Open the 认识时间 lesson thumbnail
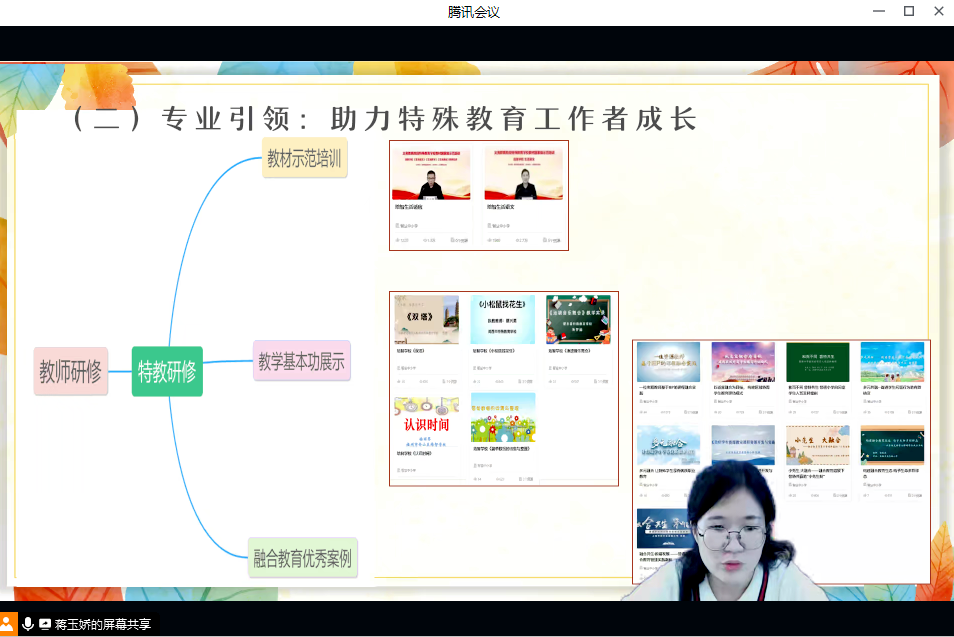 tap(426, 419)
